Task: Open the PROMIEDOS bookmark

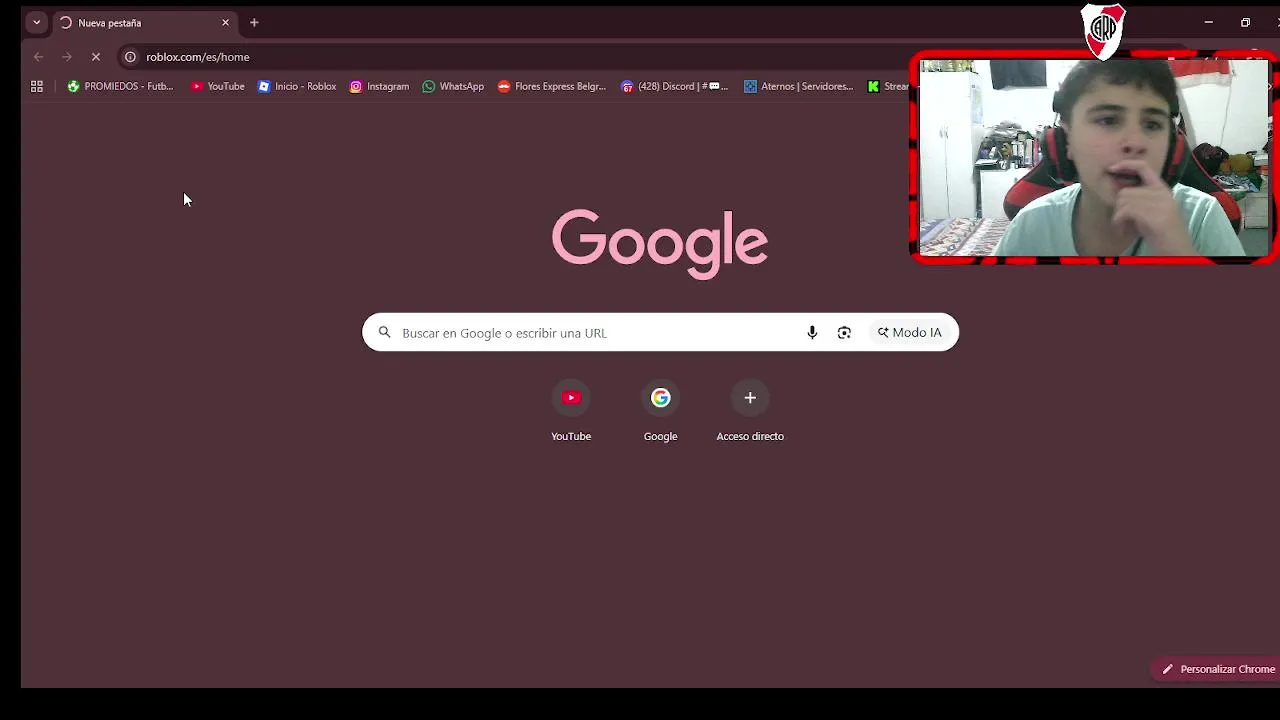Action: tap(120, 86)
